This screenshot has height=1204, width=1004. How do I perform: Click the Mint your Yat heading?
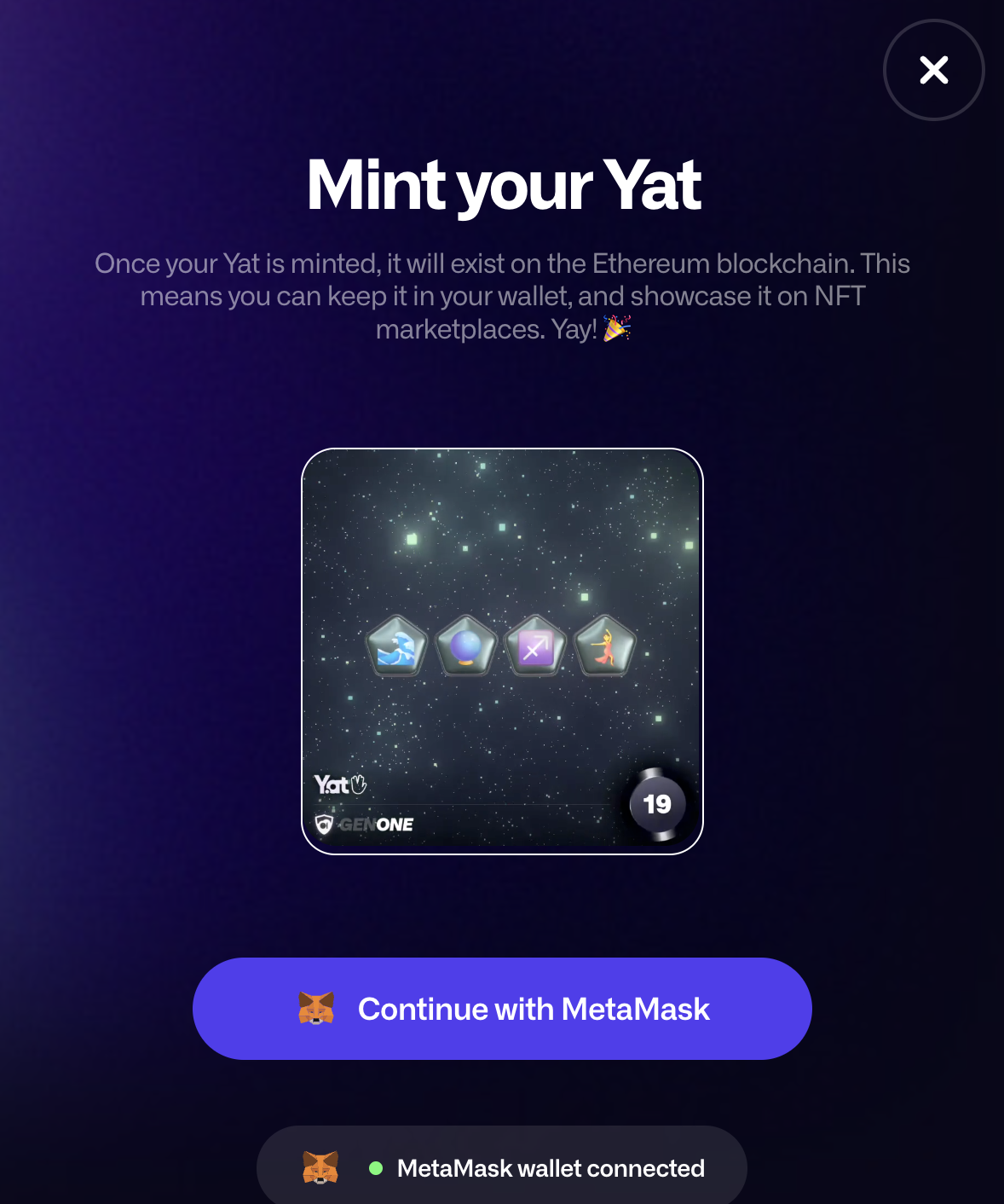(x=504, y=185)
